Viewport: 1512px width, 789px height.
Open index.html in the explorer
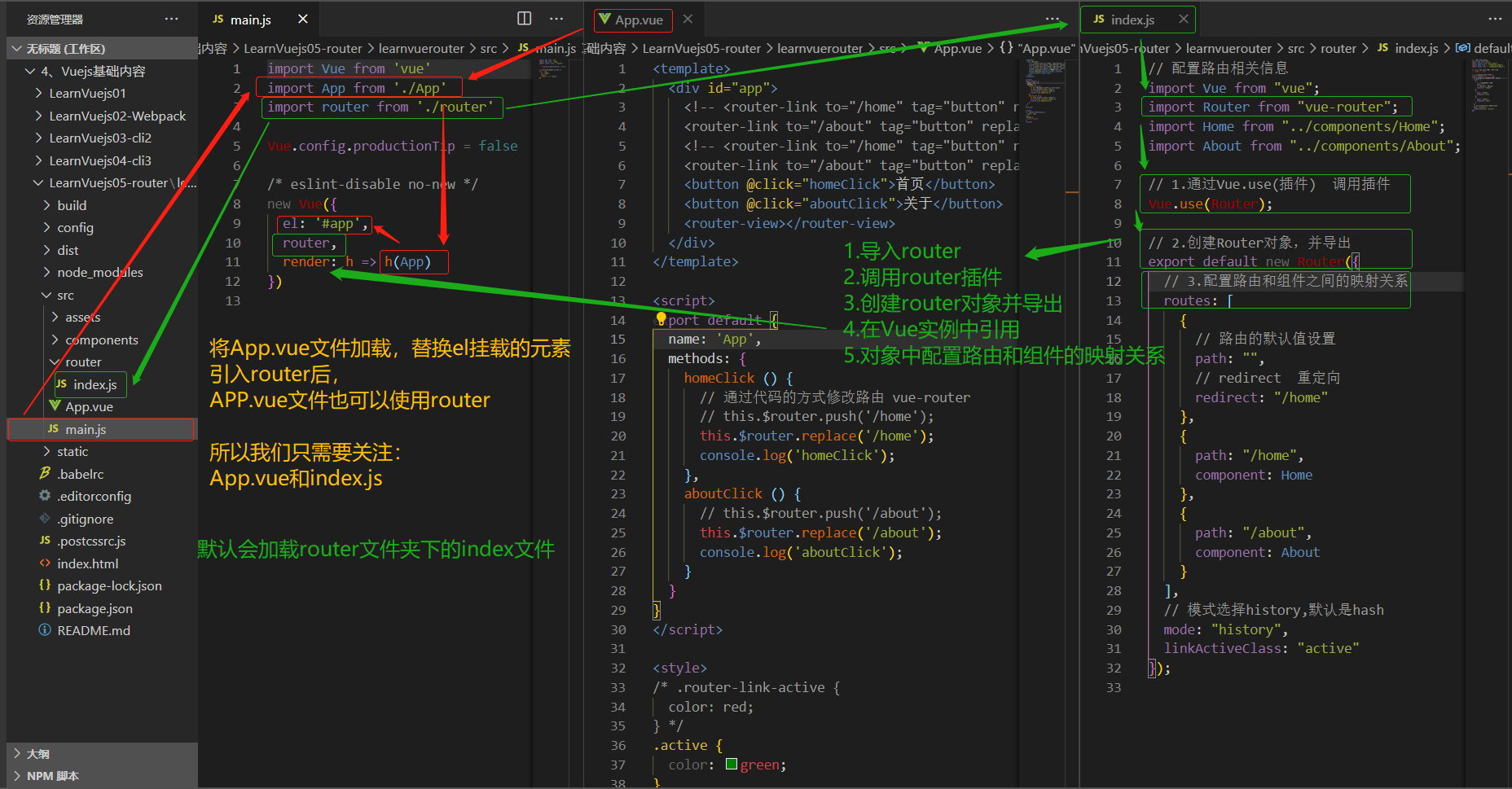[102, 563]
